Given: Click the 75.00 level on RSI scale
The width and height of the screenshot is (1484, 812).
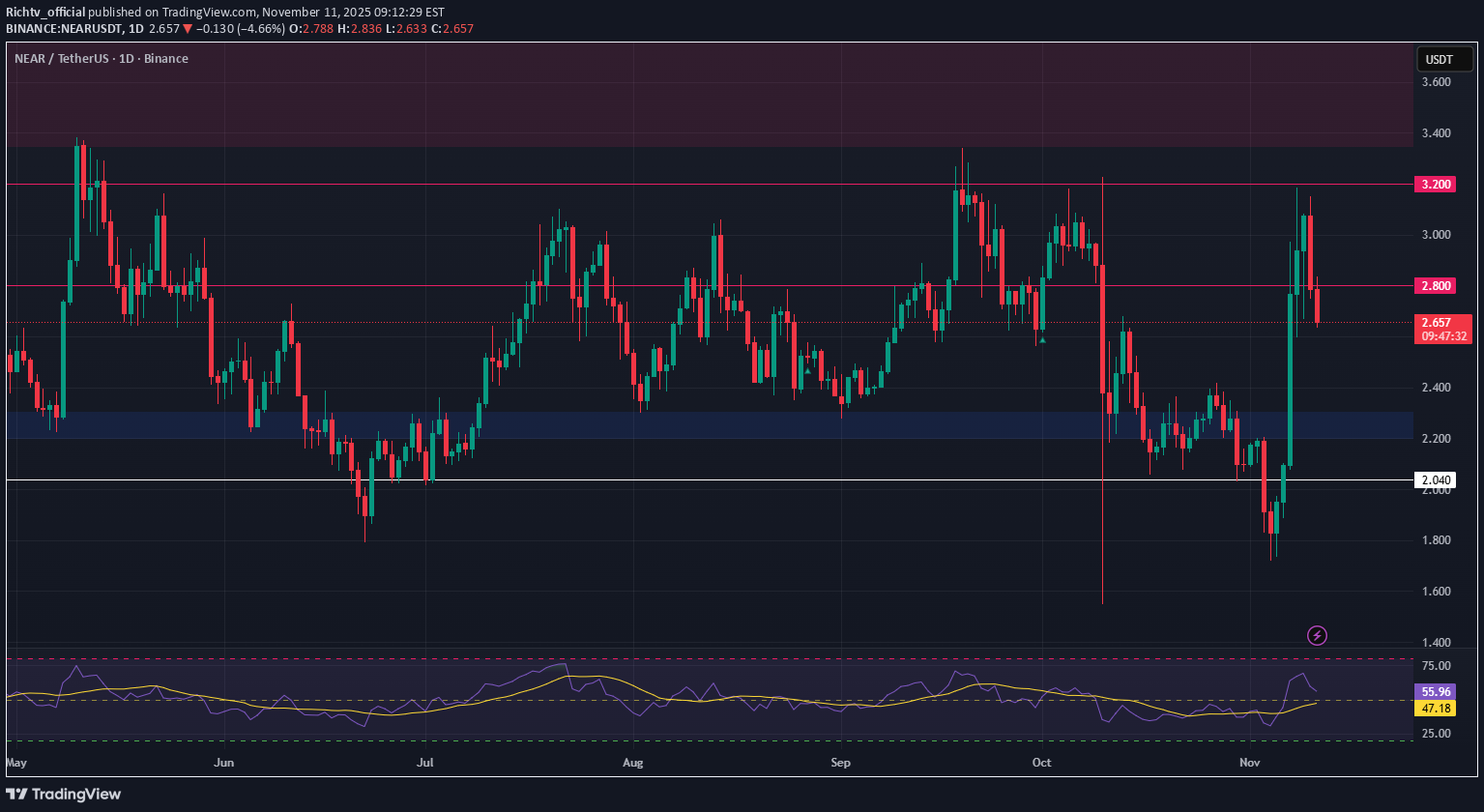Looking at the screenshot, I should (1437, 666).
